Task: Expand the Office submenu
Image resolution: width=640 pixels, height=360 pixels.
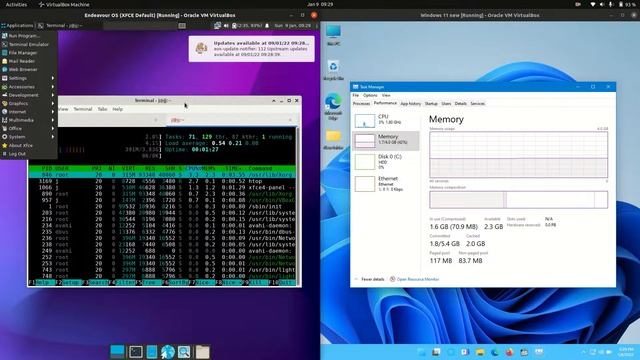Action: (x=29, y=128)
